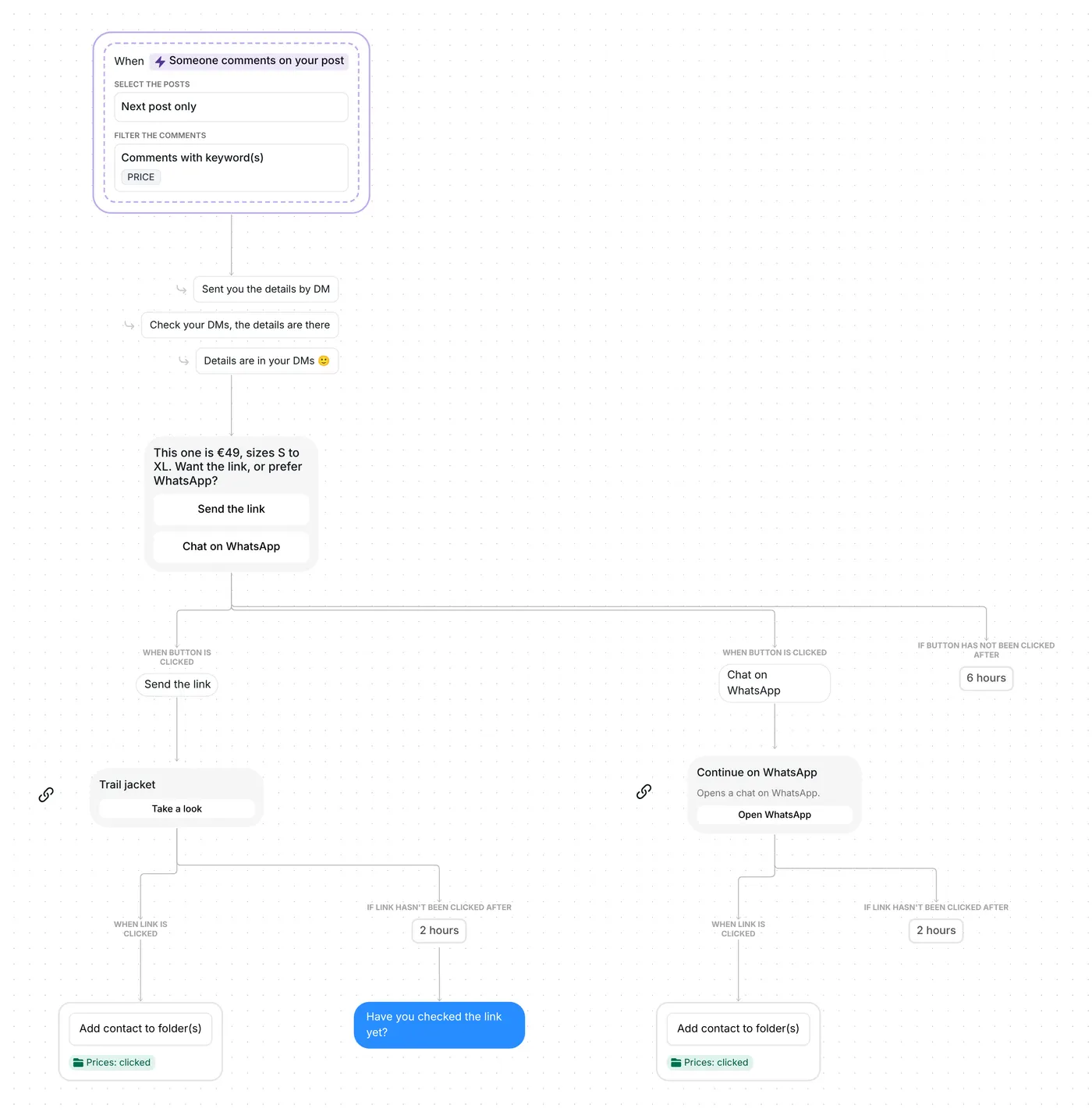Open "Add contact to folder(s)" action below Continue on WhatsApp
The width and height of the screenshot is (1092, 1112).
pyautogui.click(x=738, y=1029)
